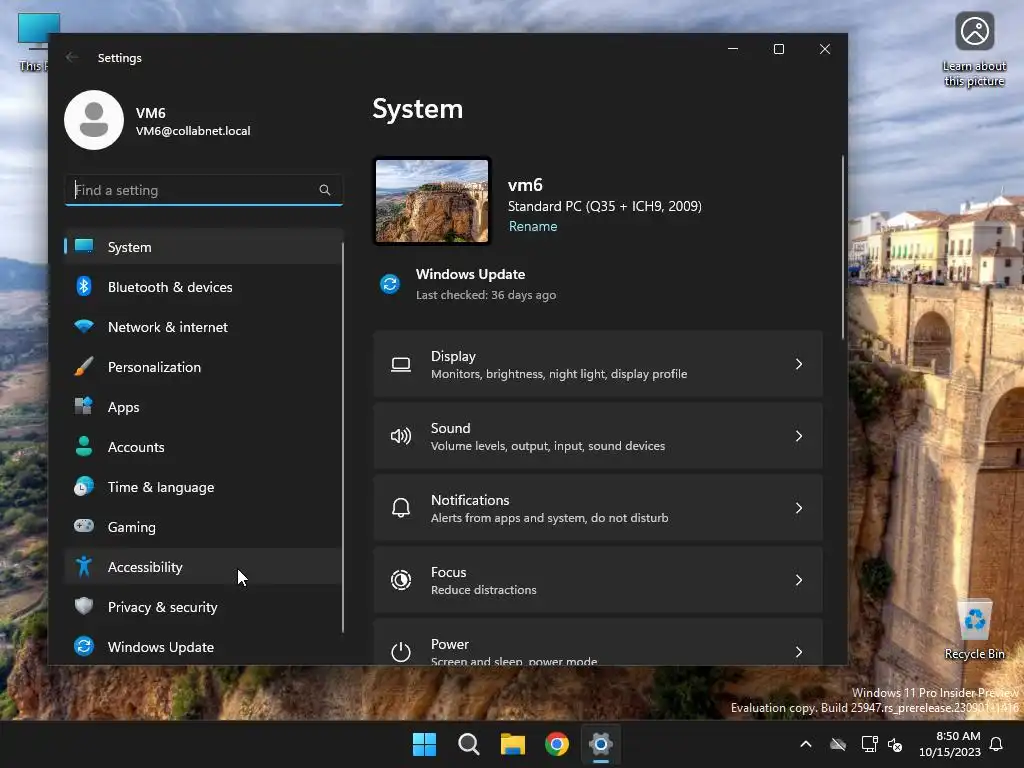
Task: Click Learn about this picture icon
Action: (974, 51)
